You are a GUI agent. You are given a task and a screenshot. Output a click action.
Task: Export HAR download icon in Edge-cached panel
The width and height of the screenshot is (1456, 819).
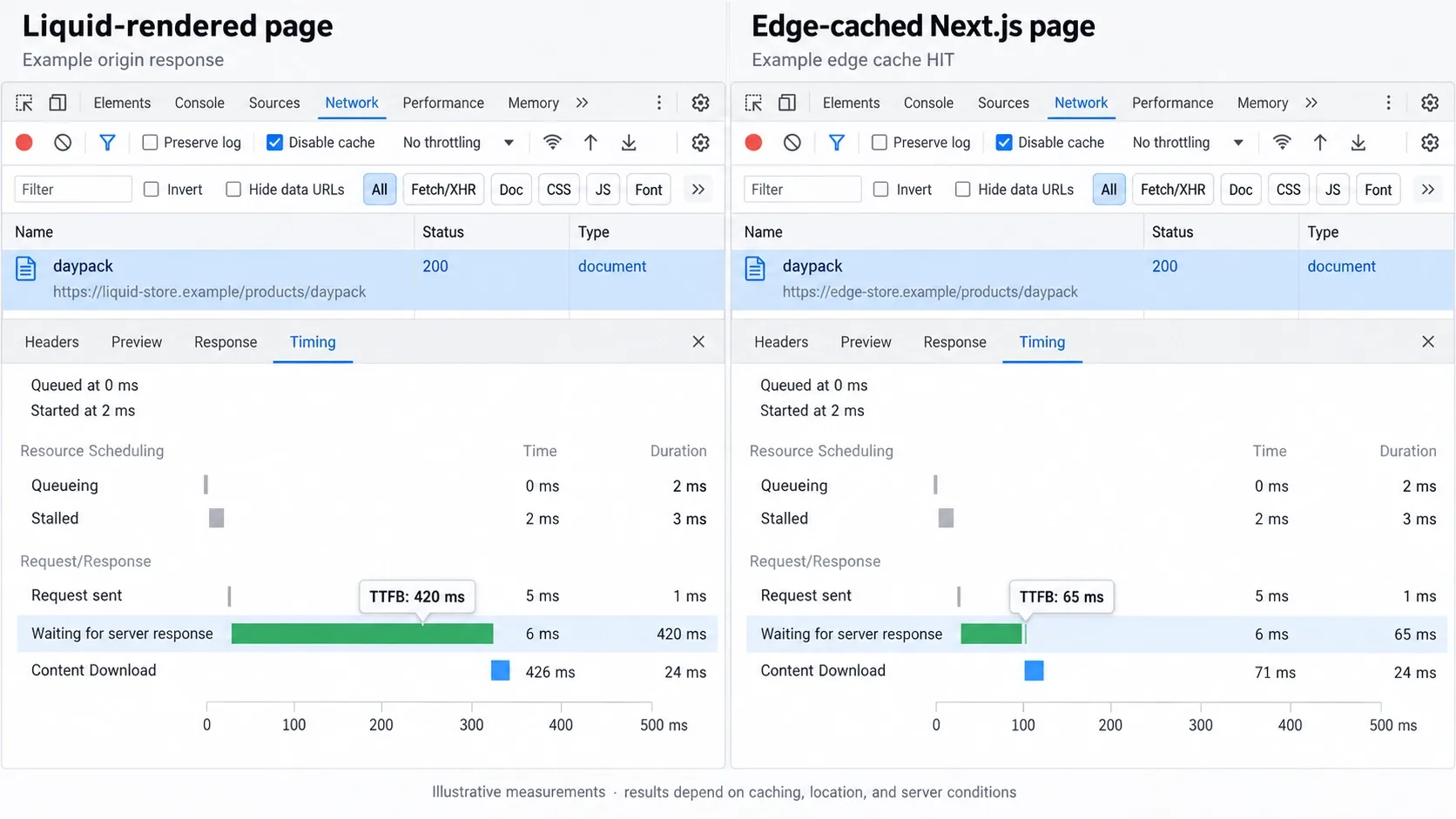tap(1358, 142)
